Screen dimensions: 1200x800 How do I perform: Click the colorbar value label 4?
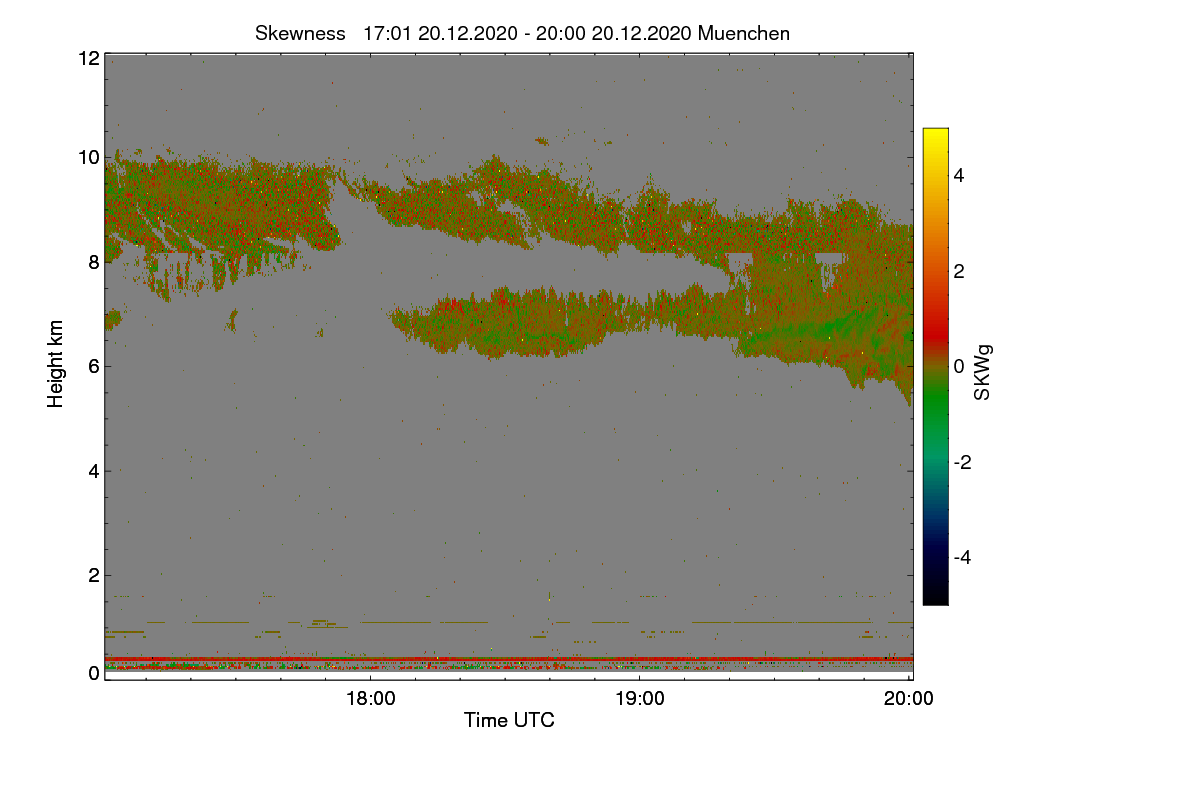pos(961,176)
